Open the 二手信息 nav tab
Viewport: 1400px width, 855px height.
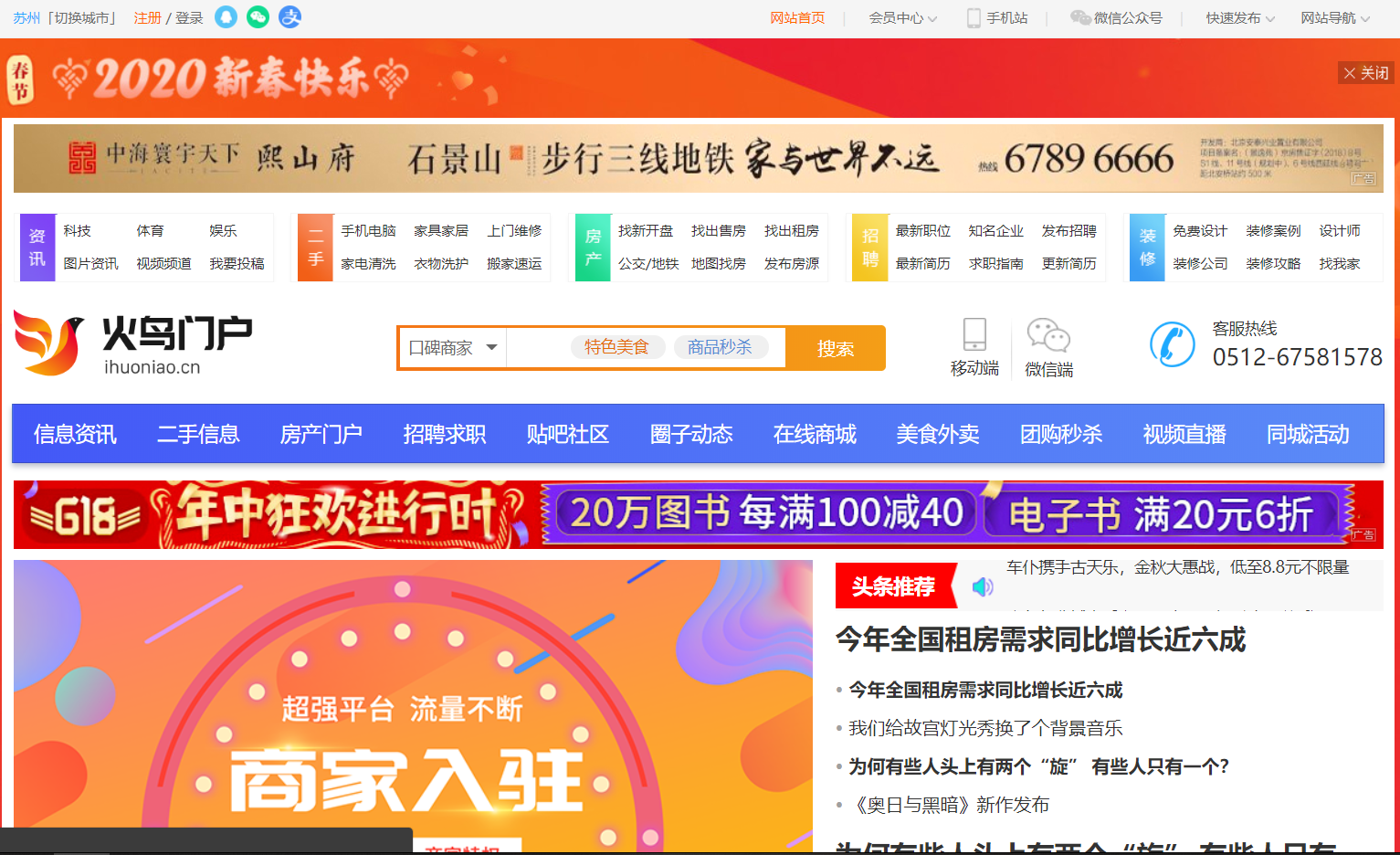(x=198, y=434)
